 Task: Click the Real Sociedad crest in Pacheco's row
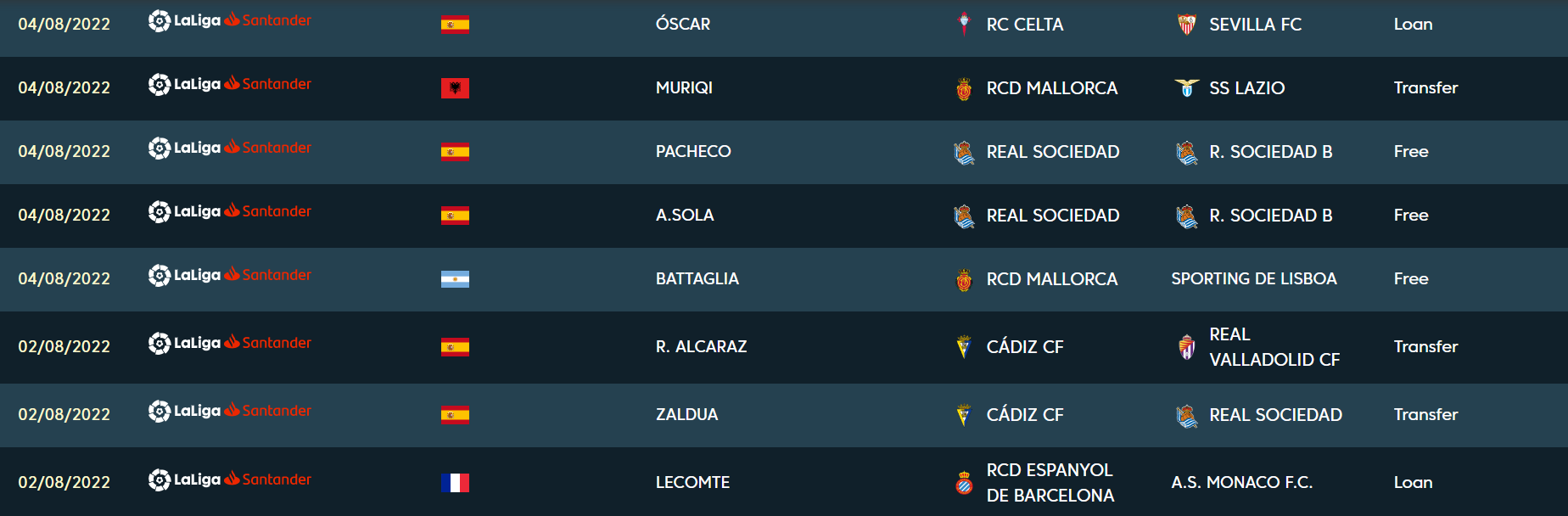click(x=964, y=152)
